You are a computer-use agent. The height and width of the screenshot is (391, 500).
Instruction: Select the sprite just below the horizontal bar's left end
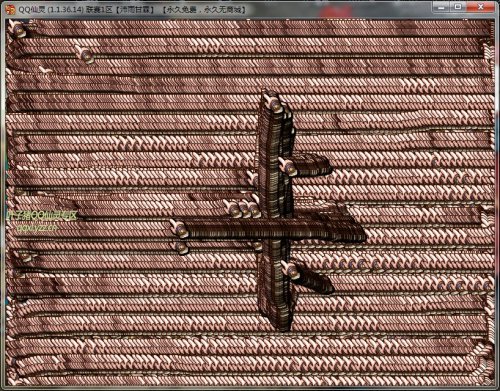pos(180,247)
